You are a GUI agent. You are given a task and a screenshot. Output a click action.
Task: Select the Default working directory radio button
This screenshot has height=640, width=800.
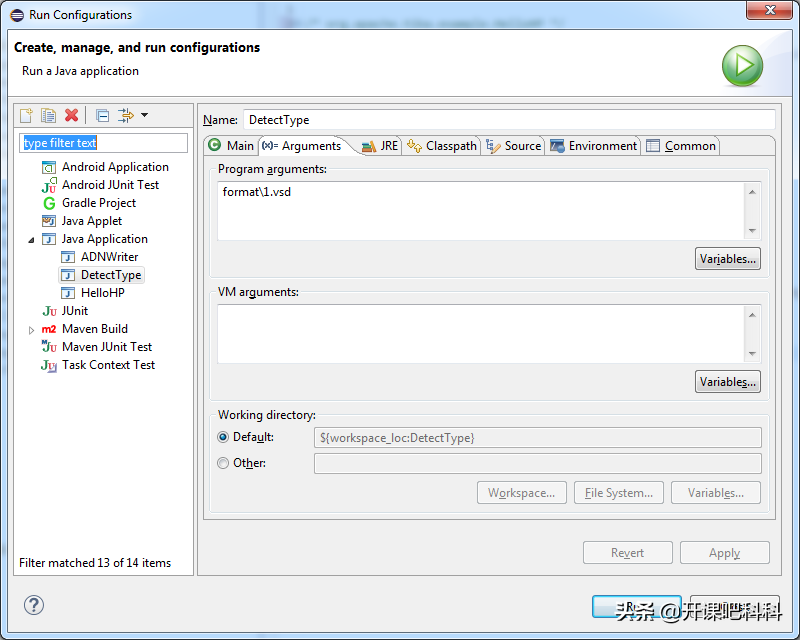click(223, 437)
